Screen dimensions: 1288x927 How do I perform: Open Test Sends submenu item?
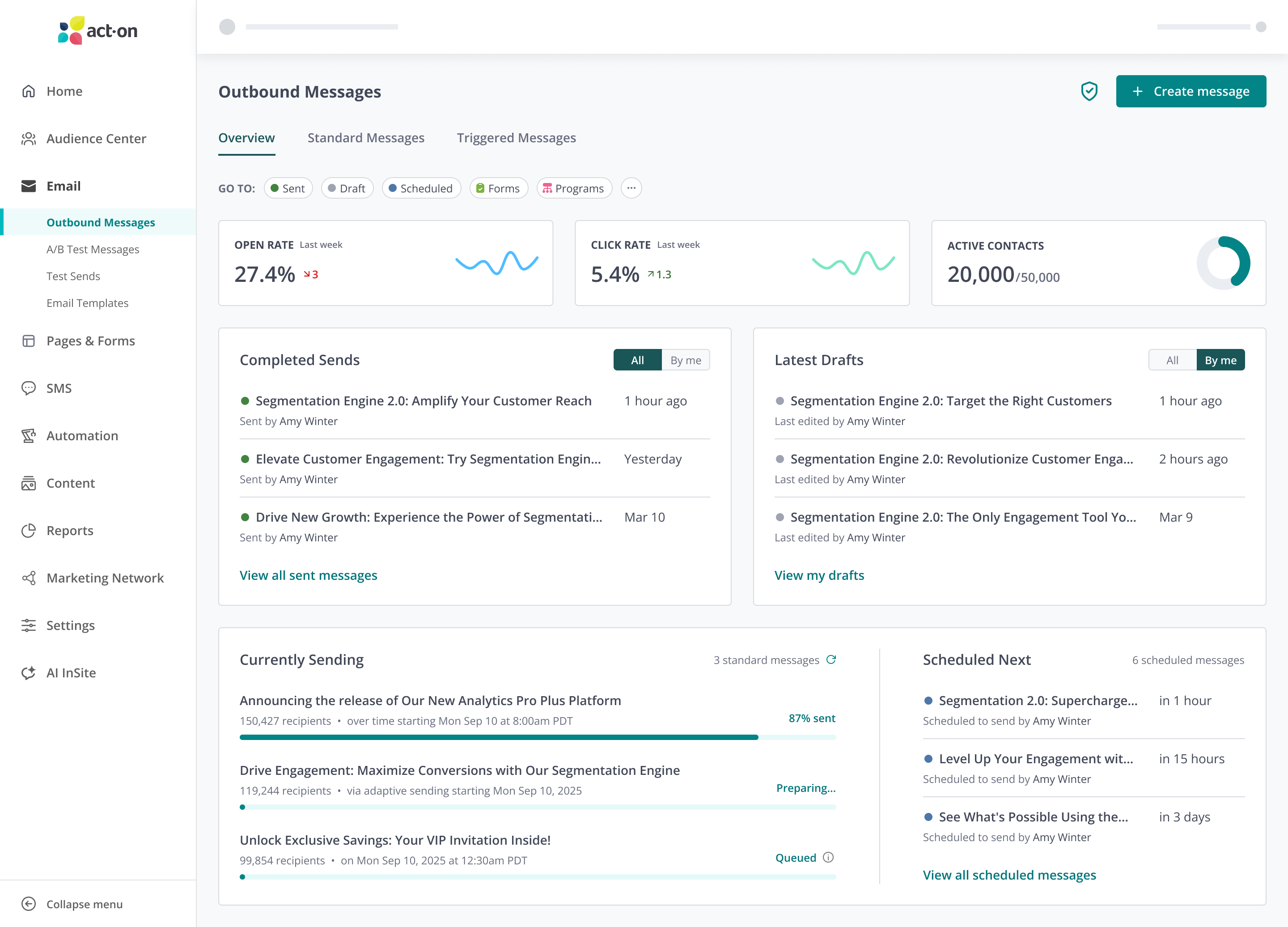(73, 276)
